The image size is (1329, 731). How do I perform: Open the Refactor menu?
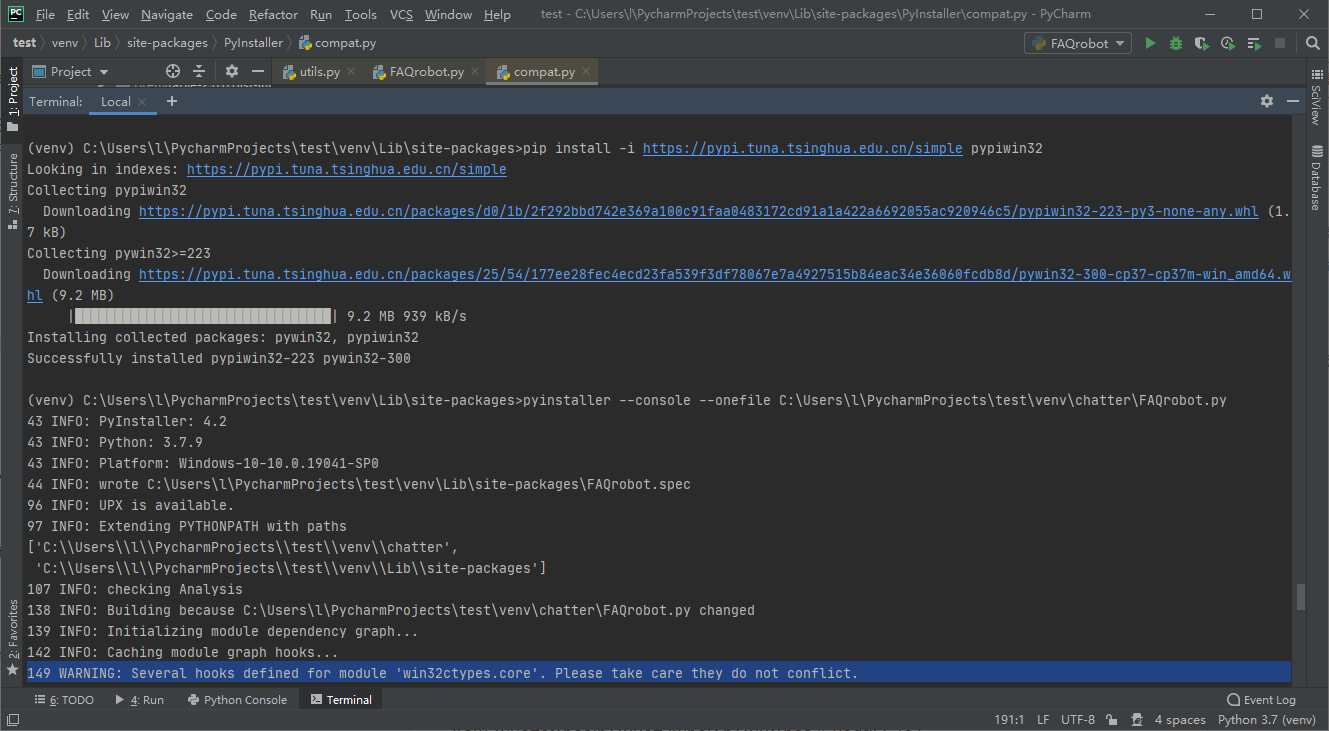click(273, 14)
